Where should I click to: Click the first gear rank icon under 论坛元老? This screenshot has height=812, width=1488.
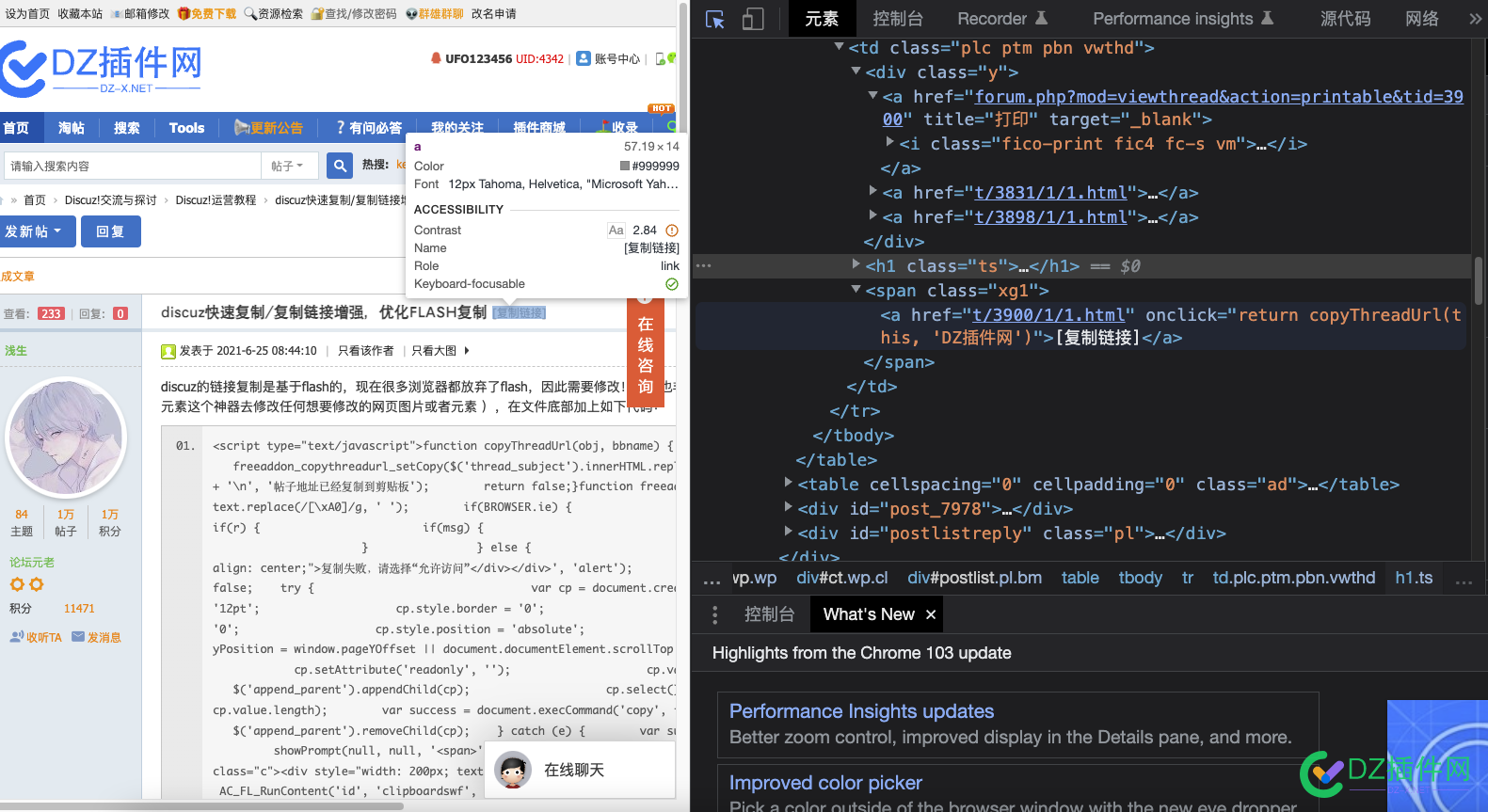(x=17, y=584)
